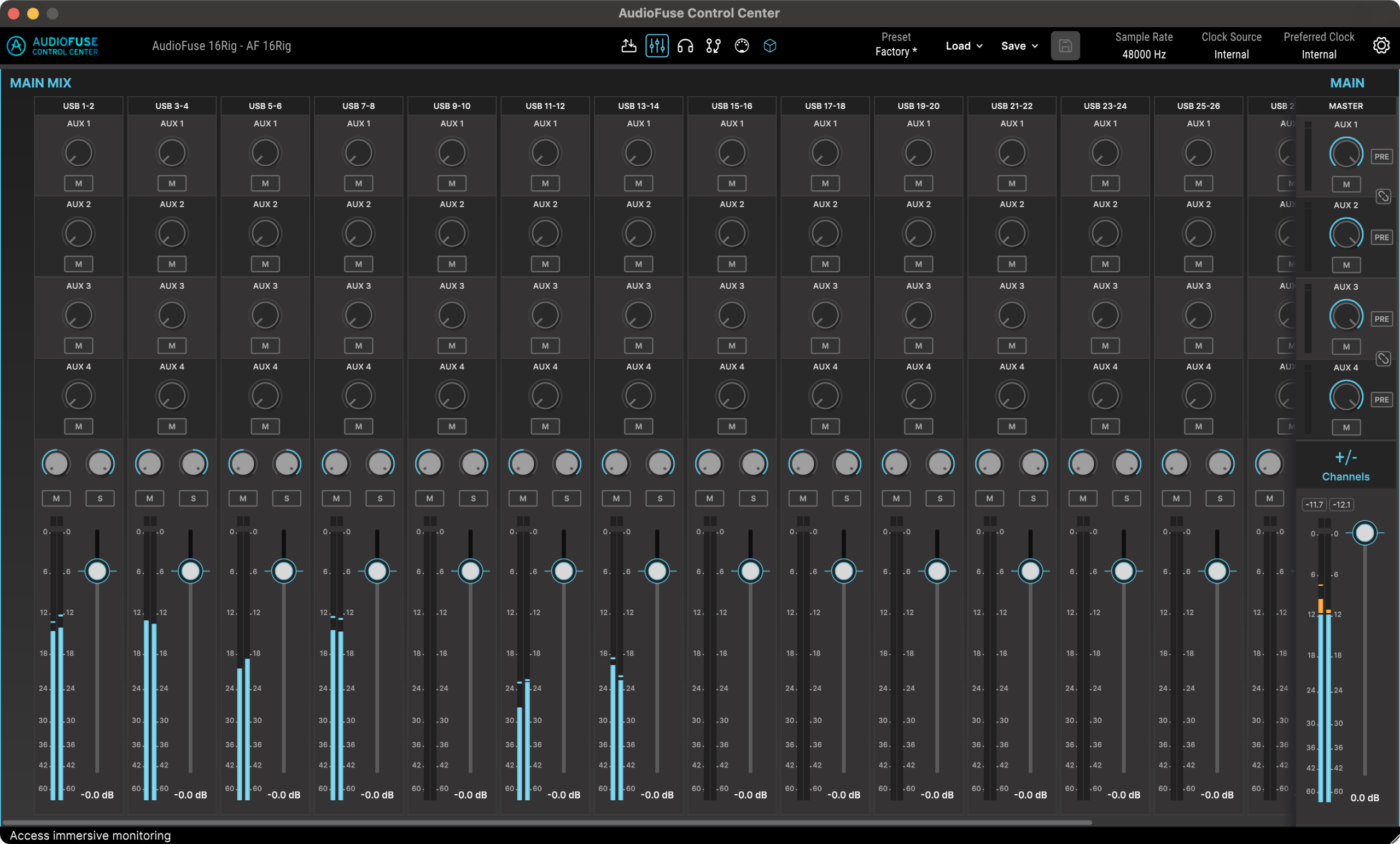Image resolution: width=1400 pixels, height=844 pixels.
Task: Click the MAIN label above the master strip
Action: (1347, 83)
